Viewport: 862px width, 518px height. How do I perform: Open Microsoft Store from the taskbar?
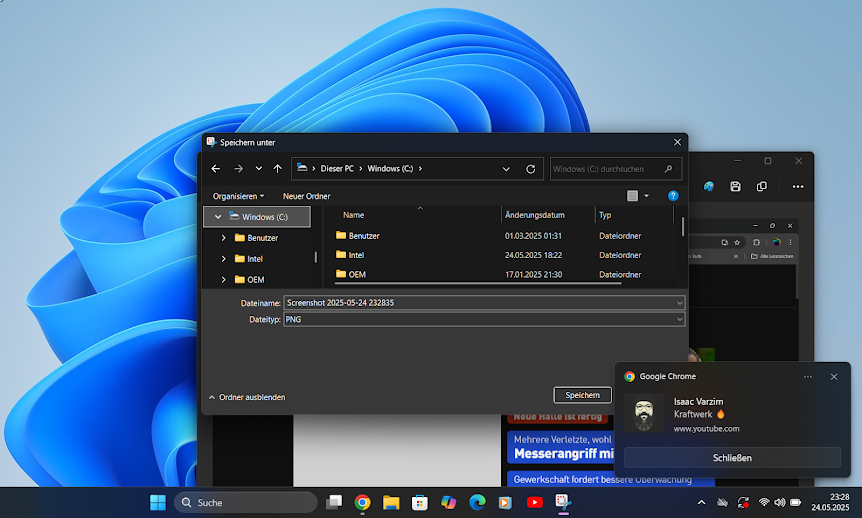419,503
